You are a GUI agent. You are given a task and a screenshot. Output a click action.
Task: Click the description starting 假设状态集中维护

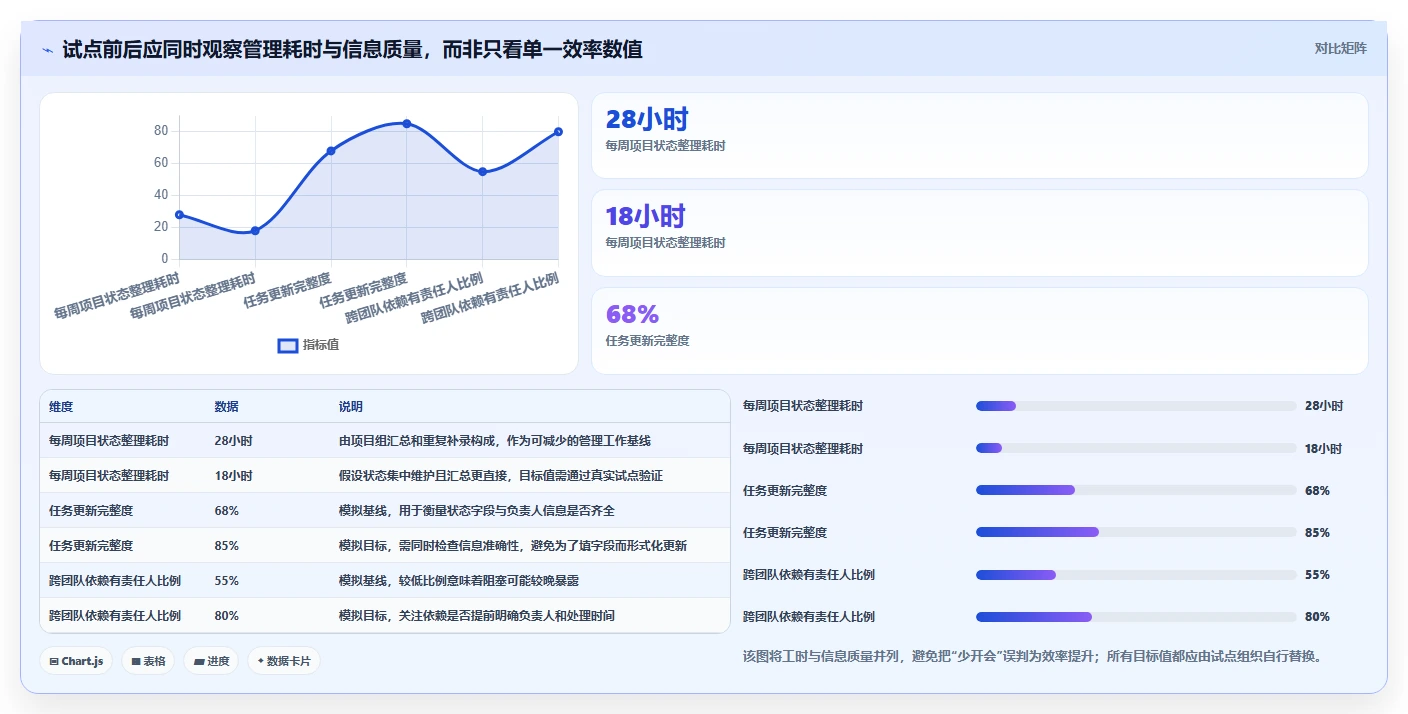[501, 476]
